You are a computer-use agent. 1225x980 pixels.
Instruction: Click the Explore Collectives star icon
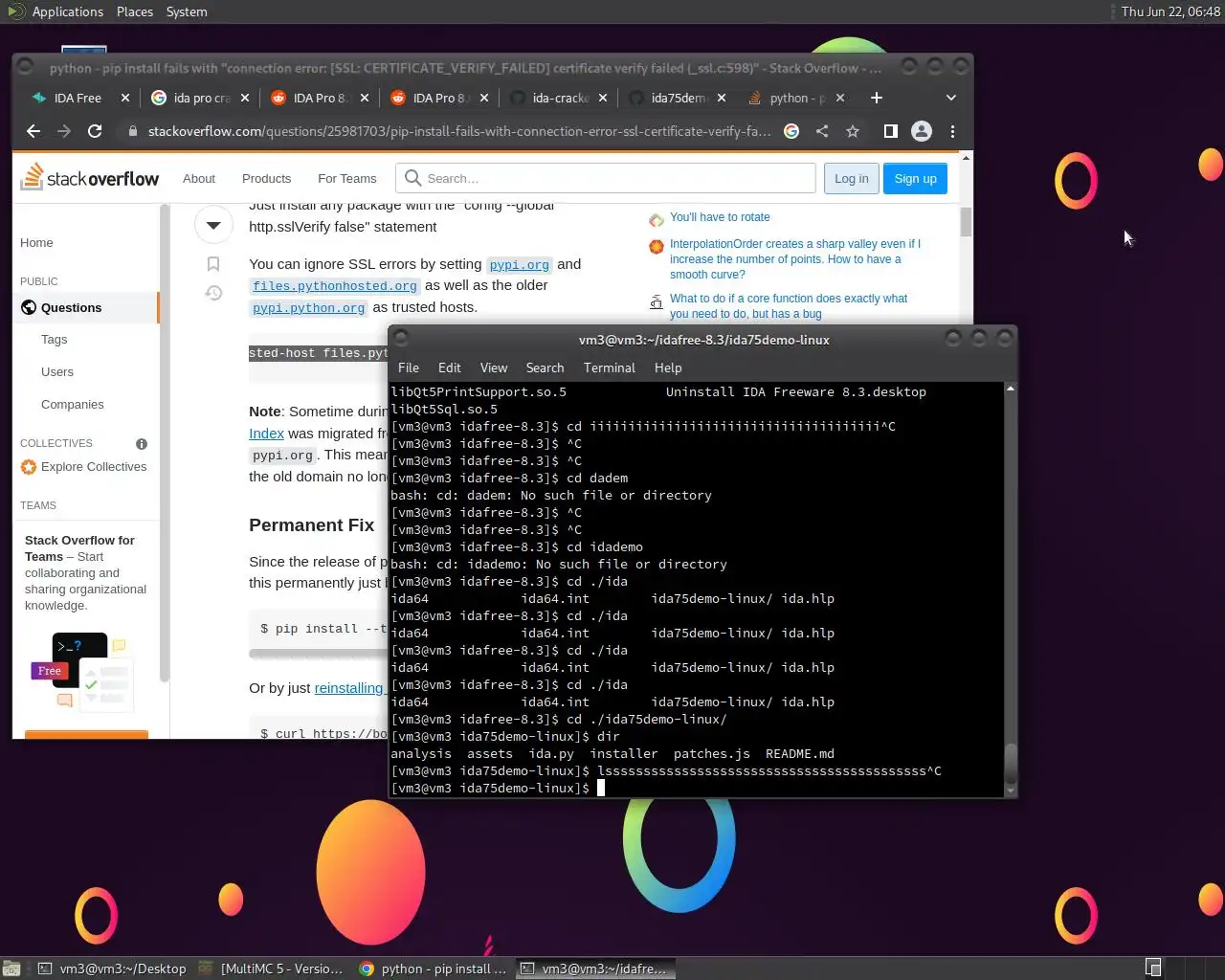point(29,467)
